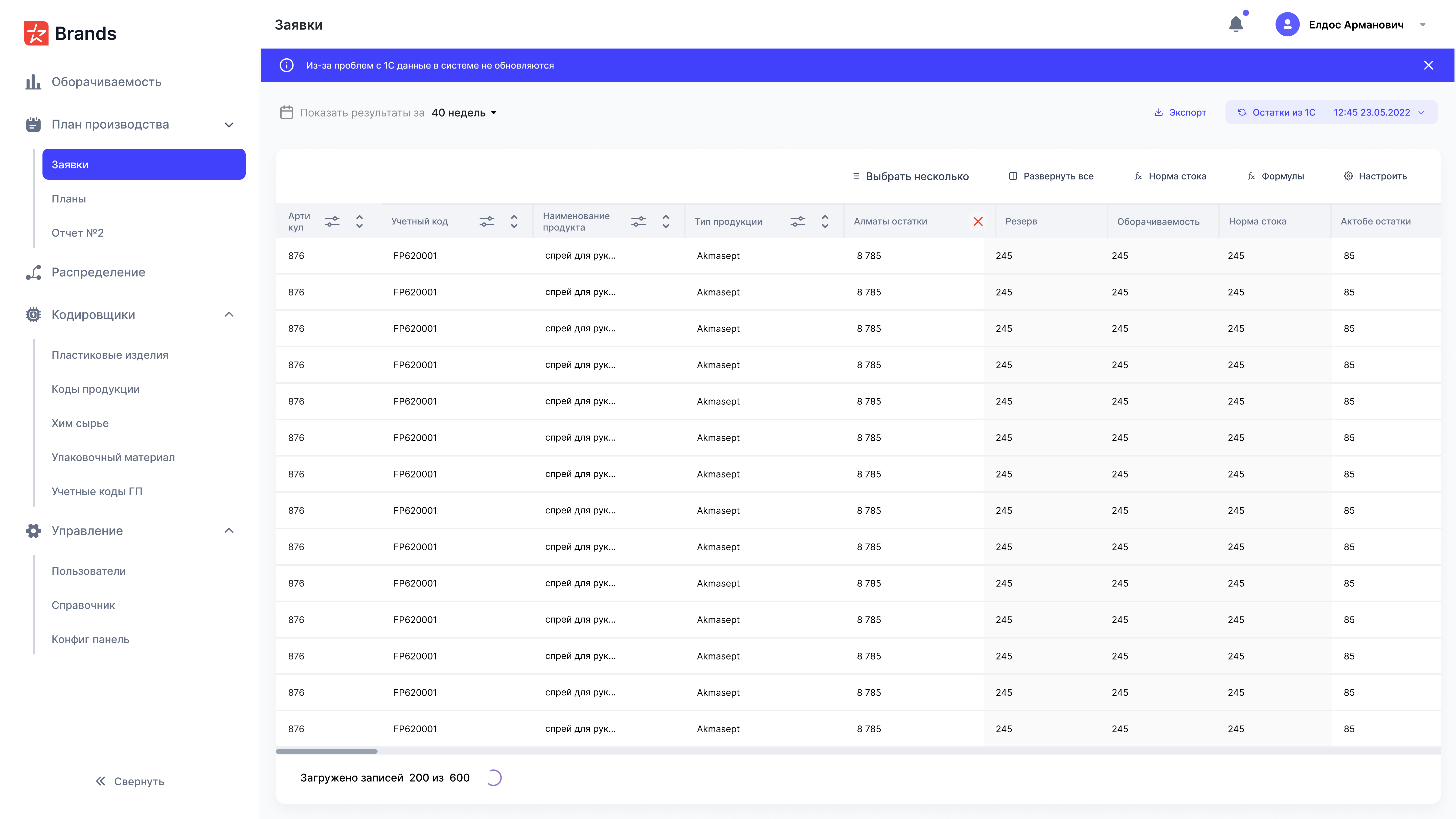The height and width of the screenshot is (819, 1456).
Task: Remove the Алматы остатки column with red X
Action: [x=978, y=222]
